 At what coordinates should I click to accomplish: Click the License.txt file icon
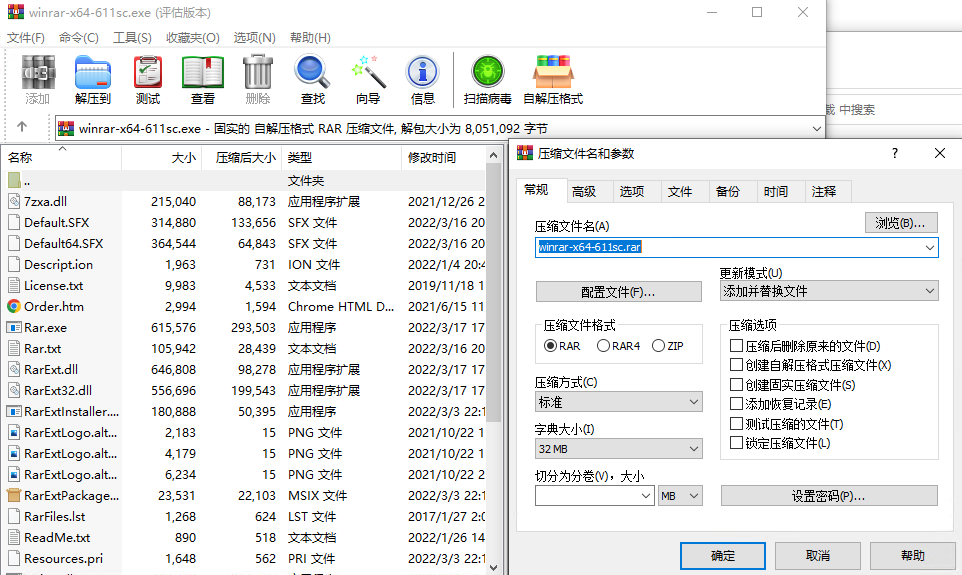[x=14, y=285]
